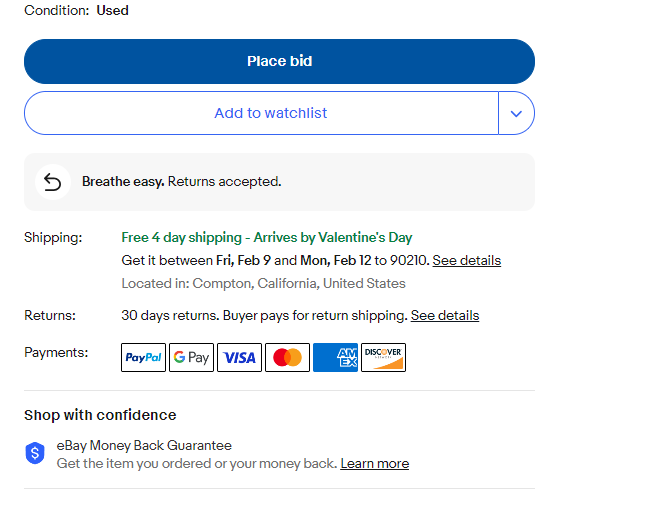The image size is (655, 511).
Task: Open See details for returns
Action: [x=444, y=315]
